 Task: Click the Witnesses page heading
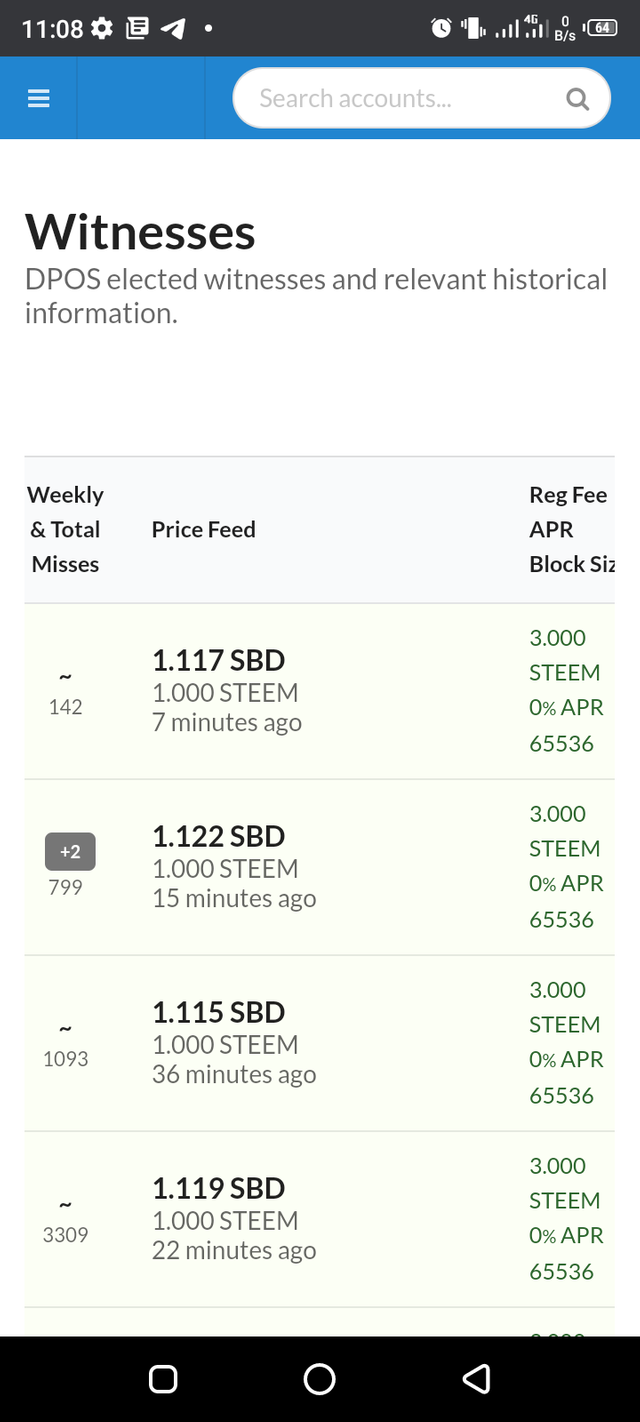[140, 232]
